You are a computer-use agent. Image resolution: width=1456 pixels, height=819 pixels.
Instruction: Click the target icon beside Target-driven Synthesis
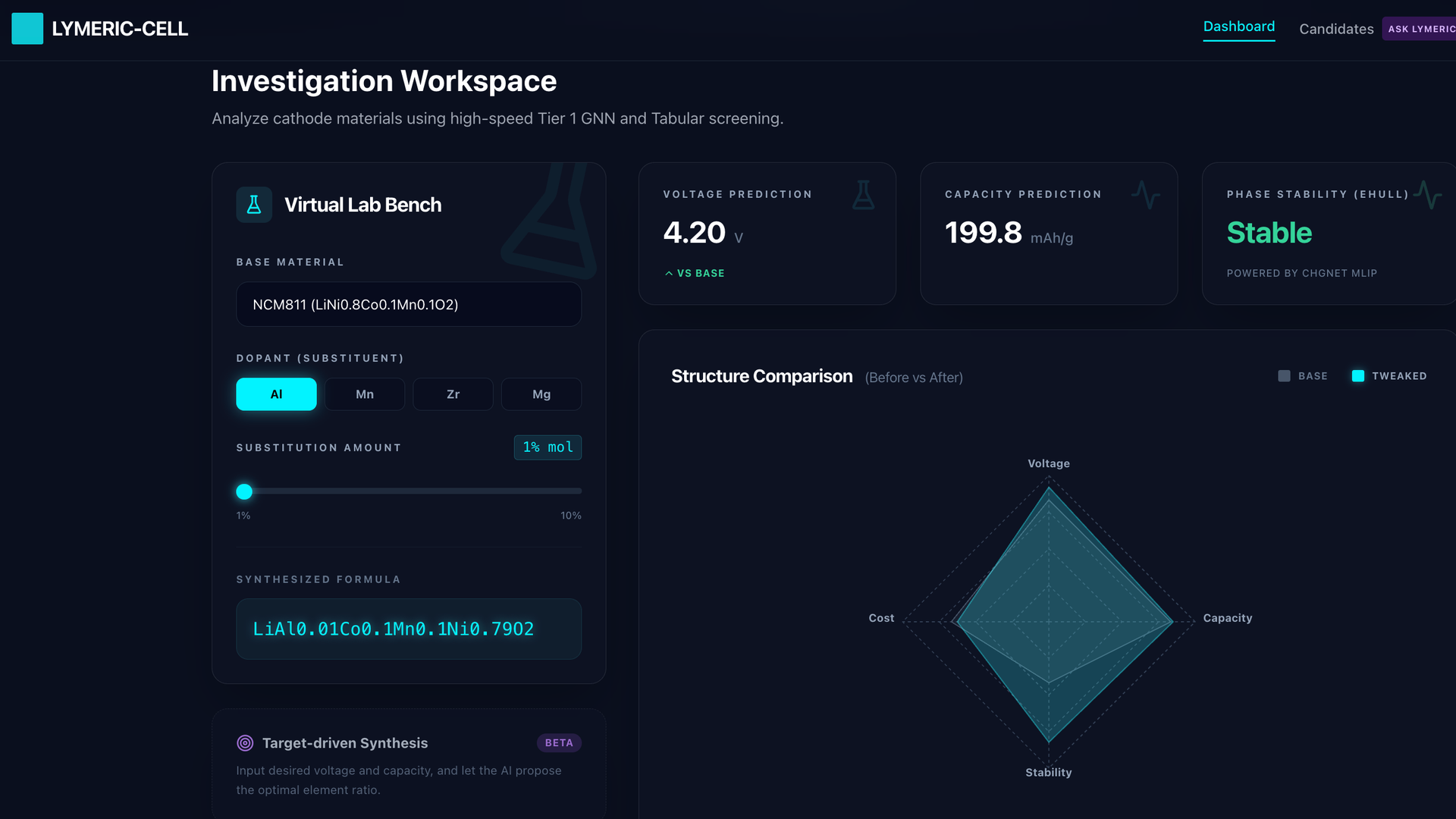245,743
